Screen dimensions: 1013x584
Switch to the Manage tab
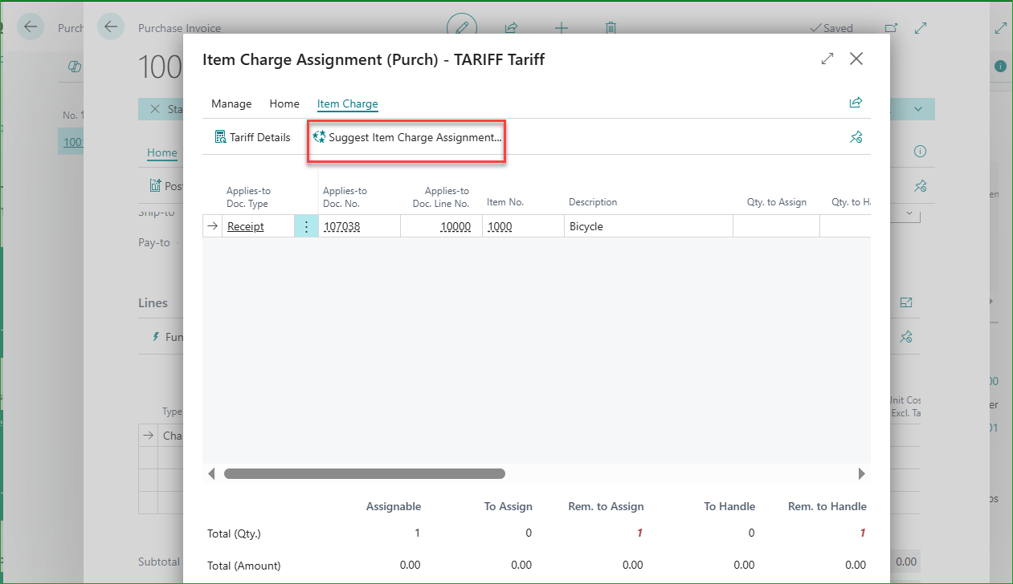coord(231,103)
